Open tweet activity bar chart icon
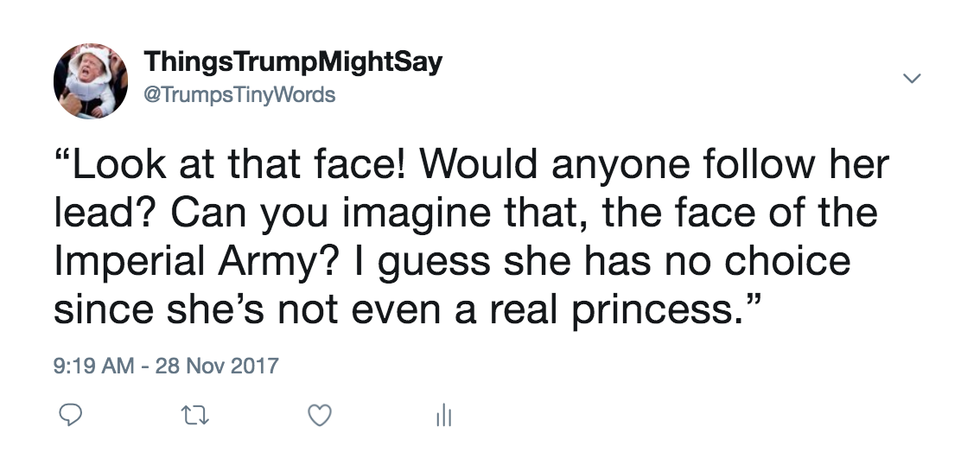This screenshot has height=472, width=980. [443, 416]
